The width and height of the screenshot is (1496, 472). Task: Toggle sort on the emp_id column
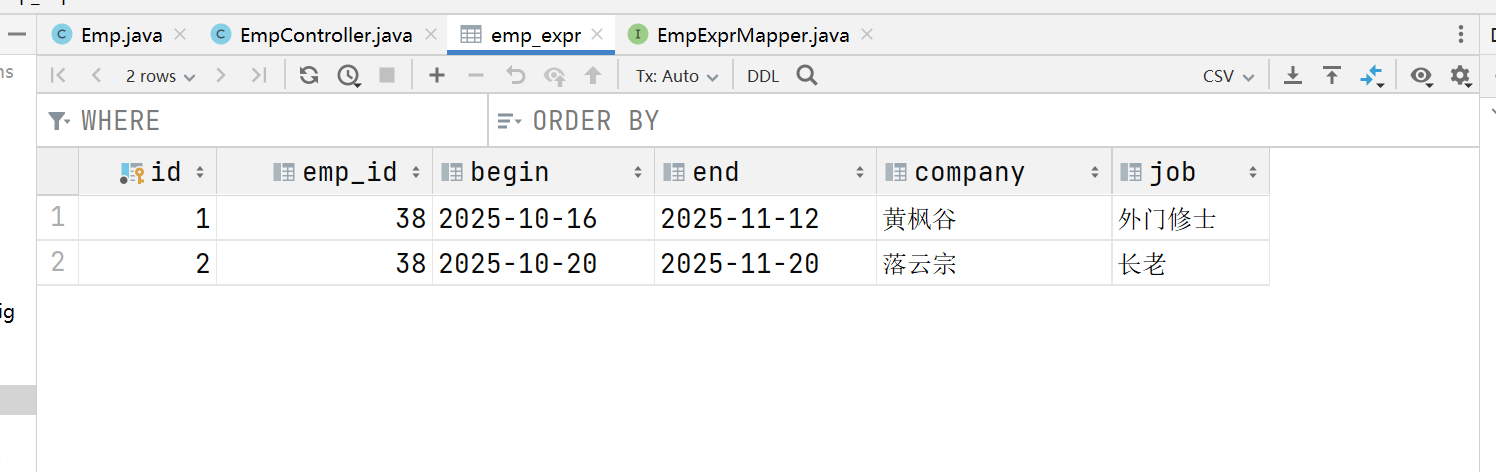click(x=415, y=173)
